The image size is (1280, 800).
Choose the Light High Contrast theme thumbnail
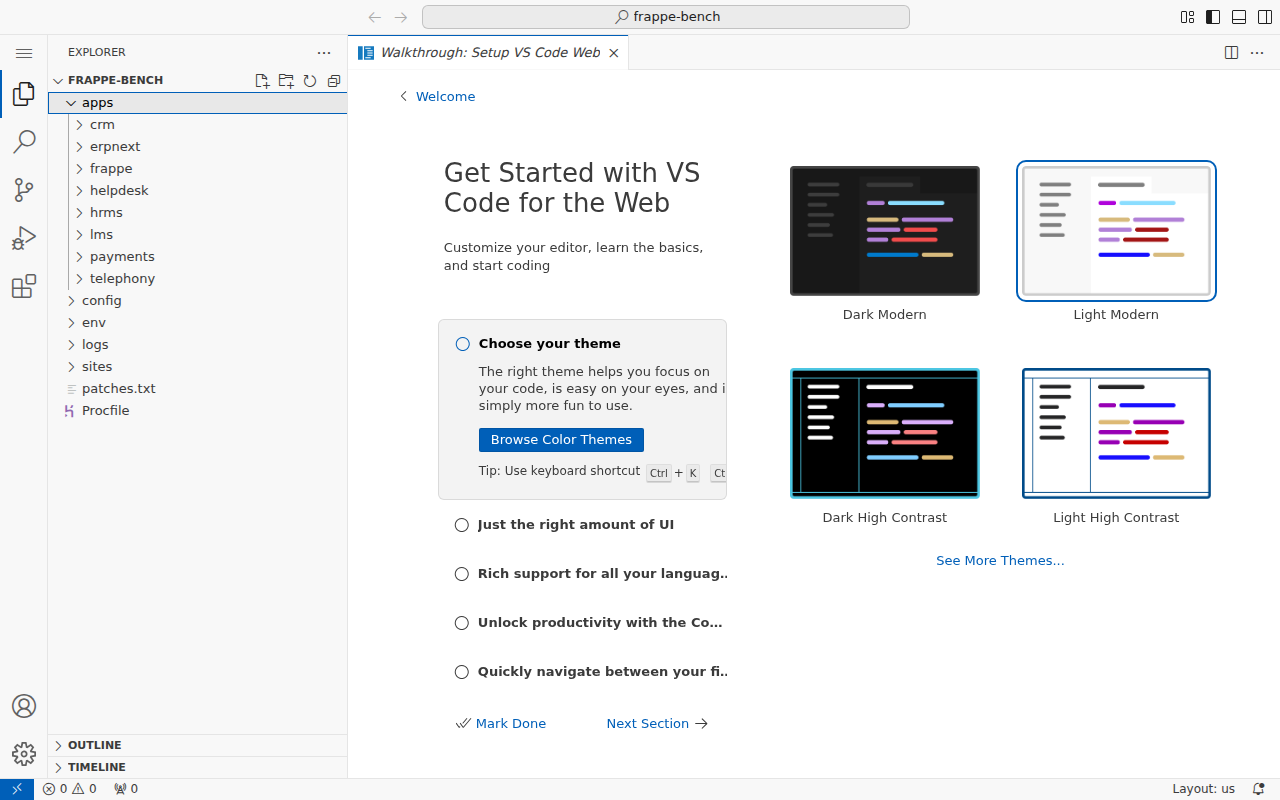point(1116,433)
